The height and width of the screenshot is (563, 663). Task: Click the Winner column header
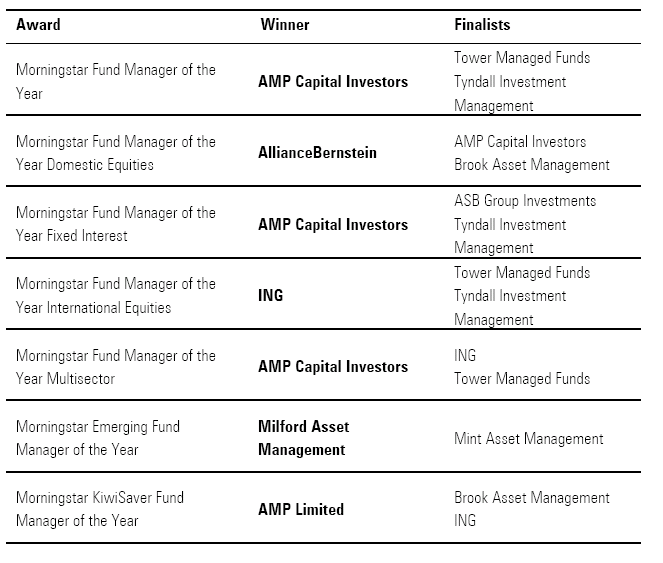285,24
